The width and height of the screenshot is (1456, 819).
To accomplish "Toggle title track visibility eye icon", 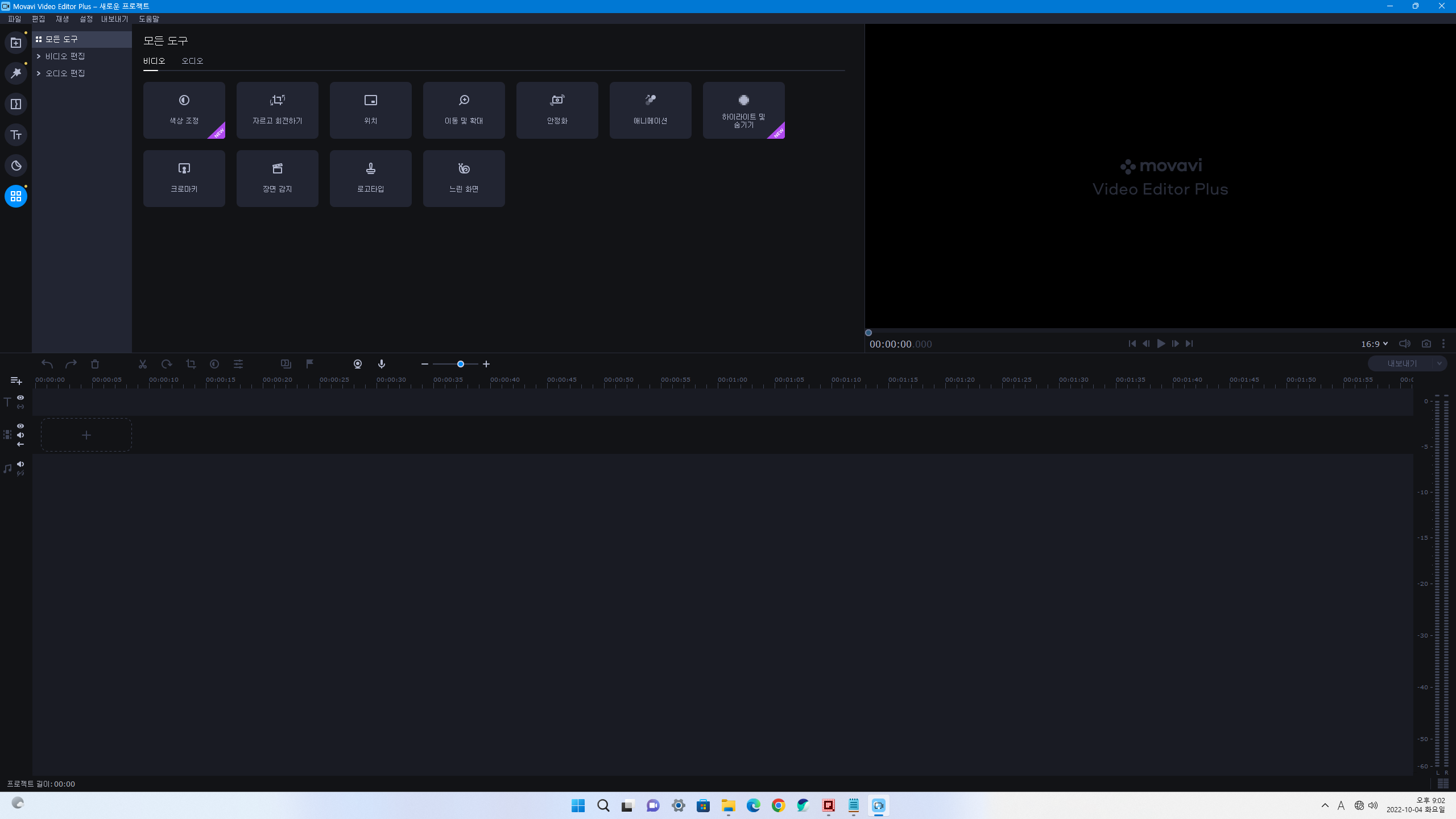I will point(20,398).
